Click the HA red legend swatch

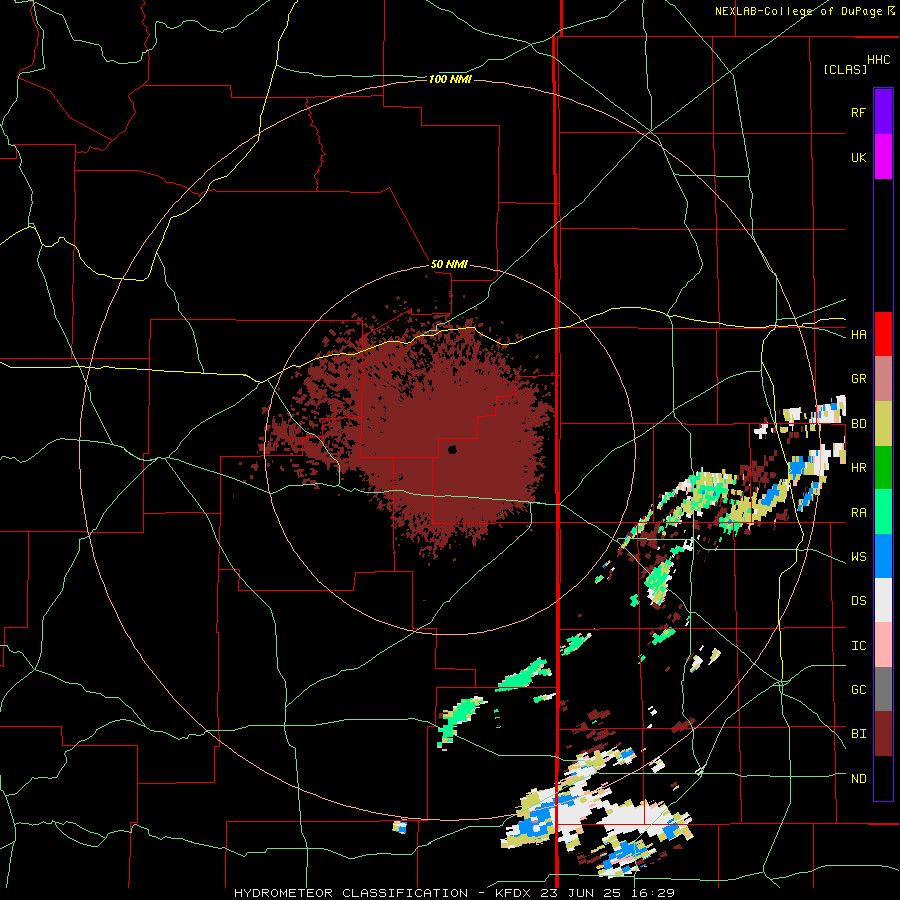(883, 334)
